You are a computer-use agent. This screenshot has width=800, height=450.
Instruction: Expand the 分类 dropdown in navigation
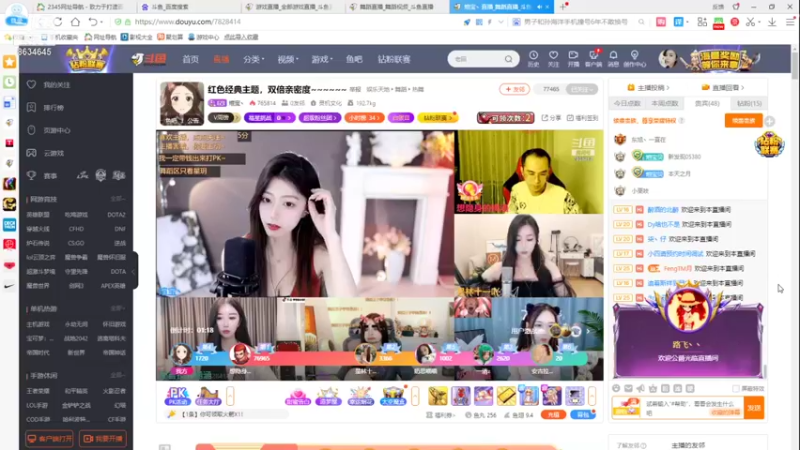[x=254, y=59]
